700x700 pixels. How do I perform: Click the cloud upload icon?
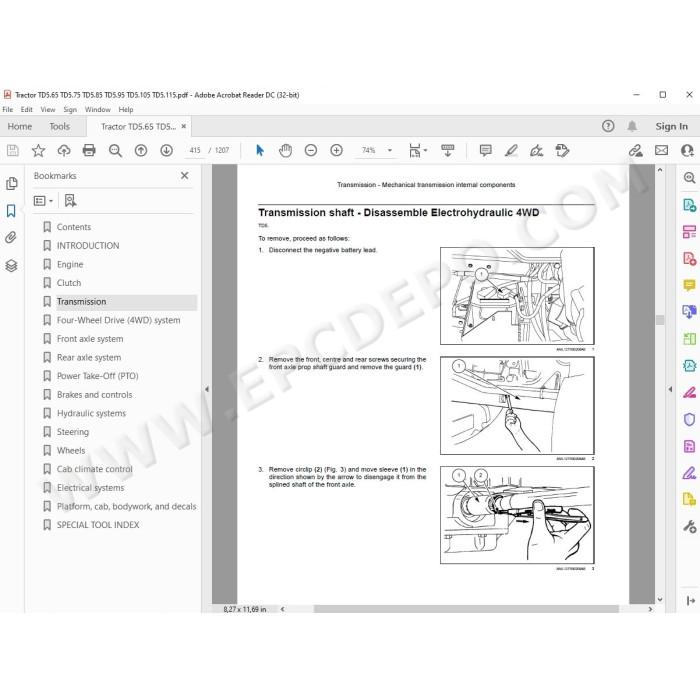coord(64,150)
